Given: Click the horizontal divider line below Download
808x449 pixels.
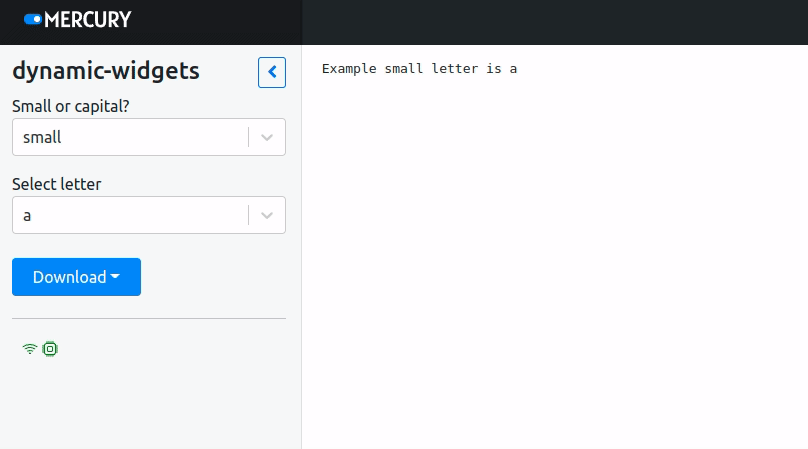Looking at the screenshot, I should tap(149, 318).
